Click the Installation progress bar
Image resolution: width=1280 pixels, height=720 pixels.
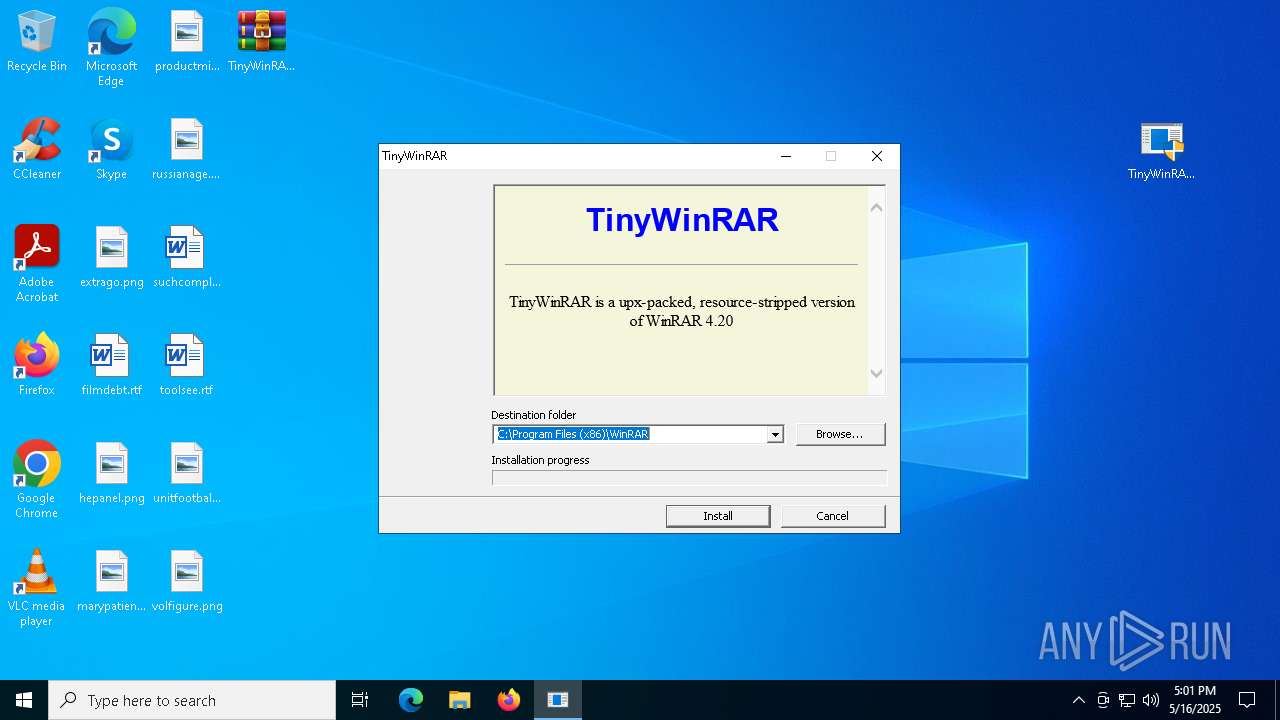click(689, 478)
